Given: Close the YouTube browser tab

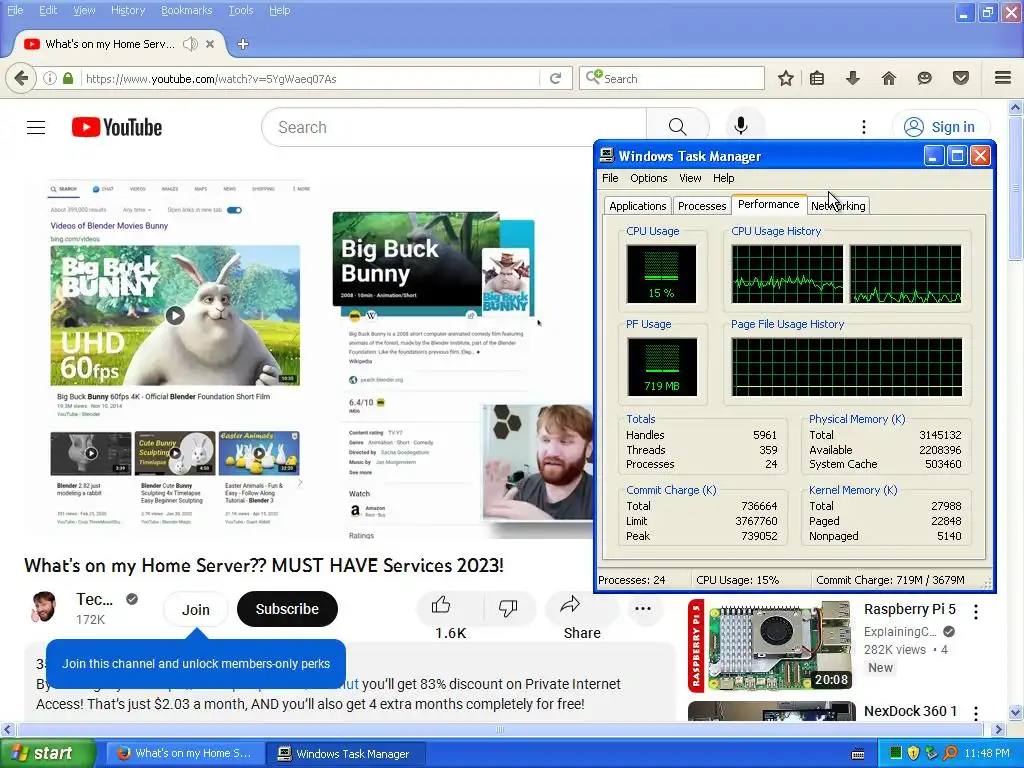Looking at the screenshot, I should [210, 44].
